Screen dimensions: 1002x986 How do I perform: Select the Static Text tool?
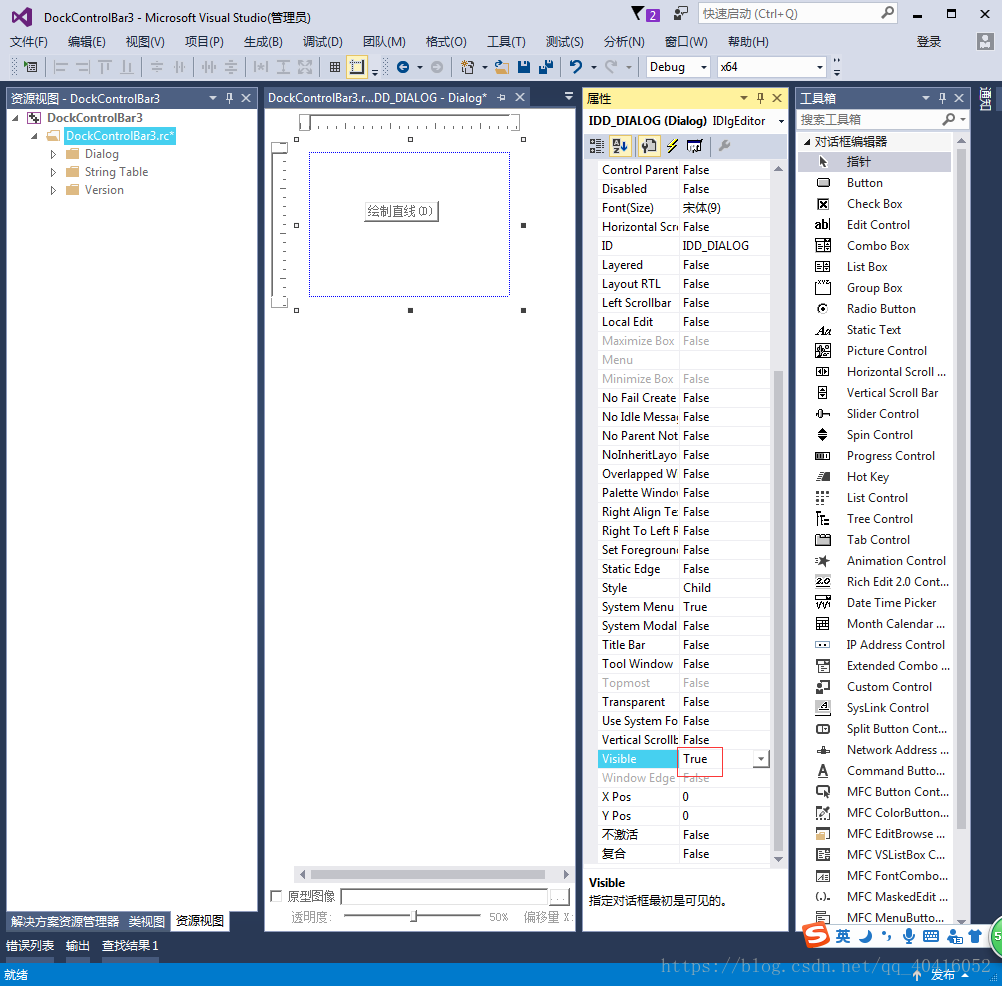tap(875, 330)
